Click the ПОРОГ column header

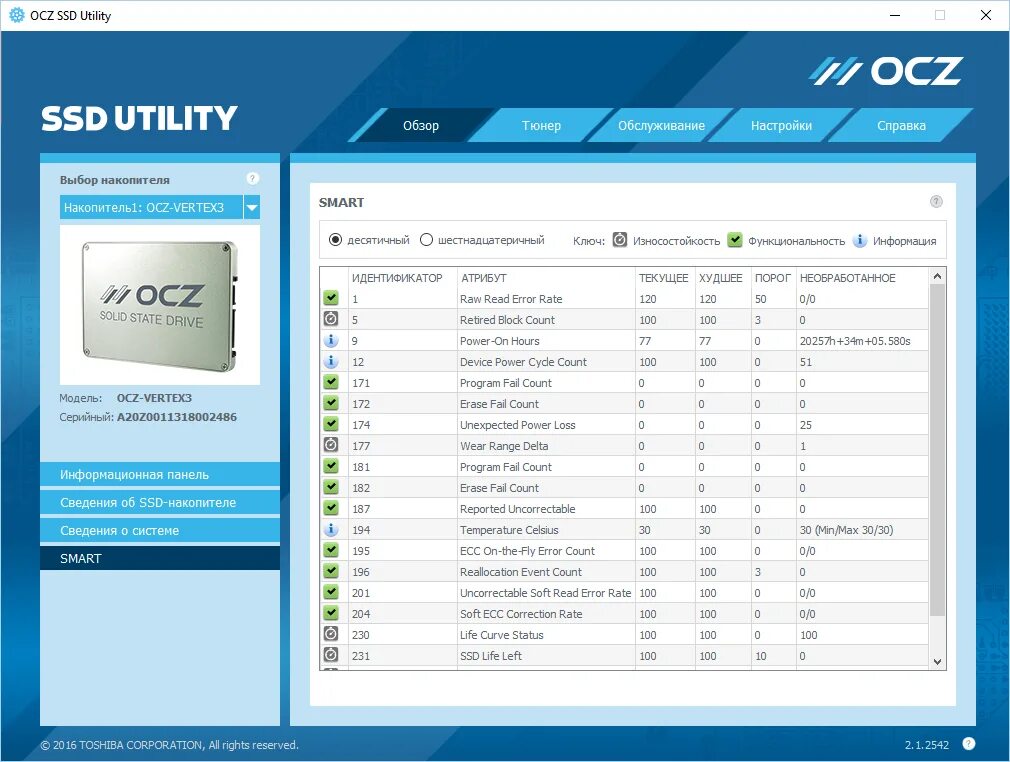point(772,278)
